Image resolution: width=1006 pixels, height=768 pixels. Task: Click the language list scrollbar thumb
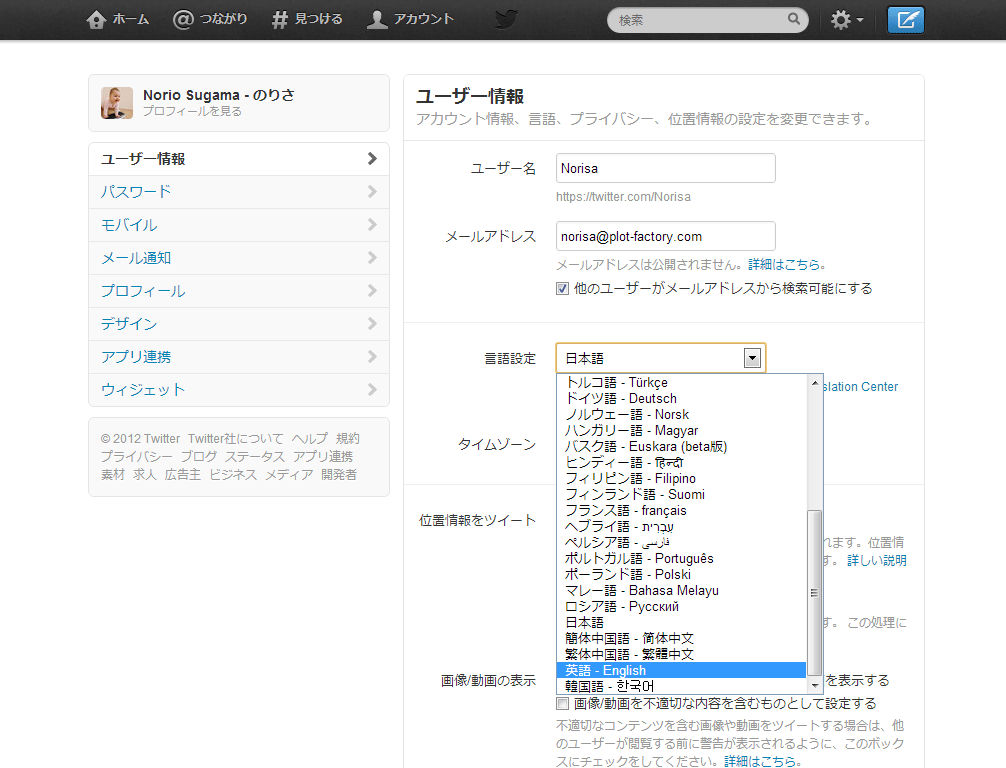(814, 592)
